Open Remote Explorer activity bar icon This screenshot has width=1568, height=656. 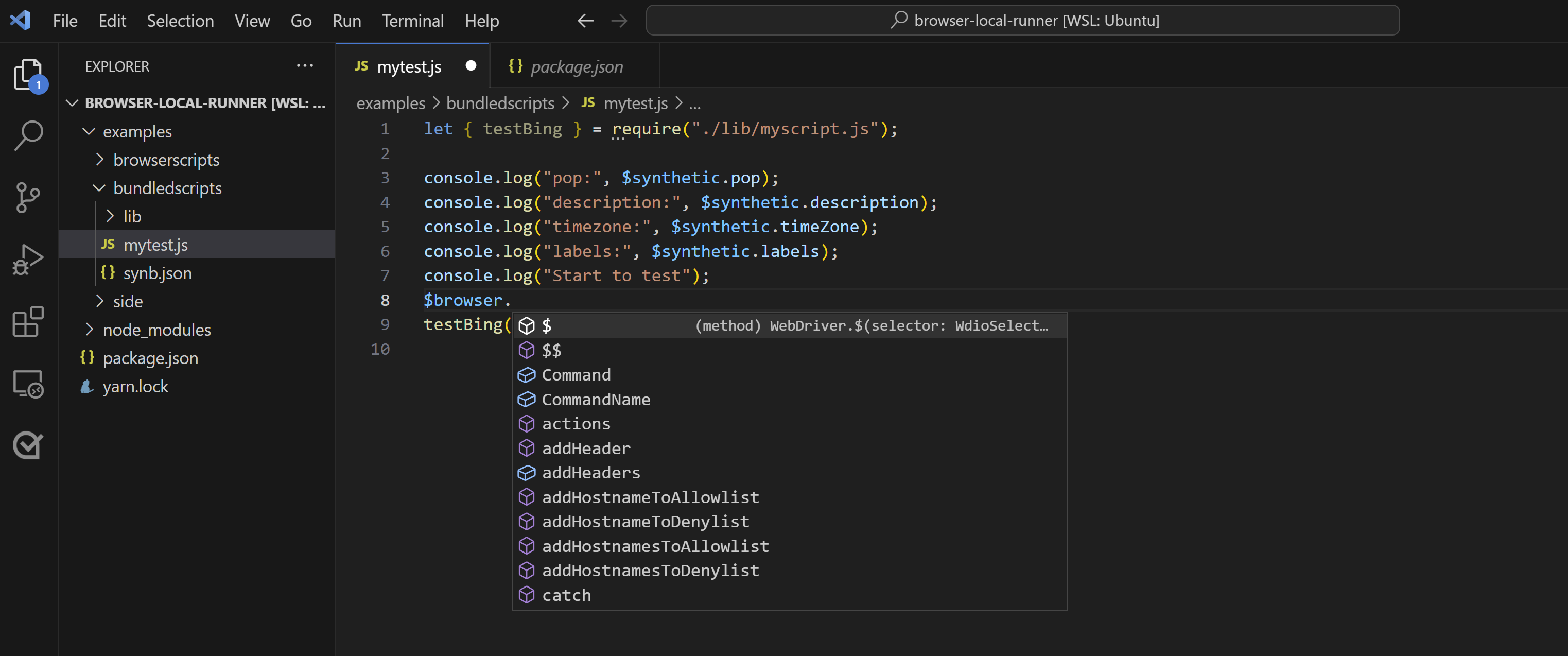(28, 384)
